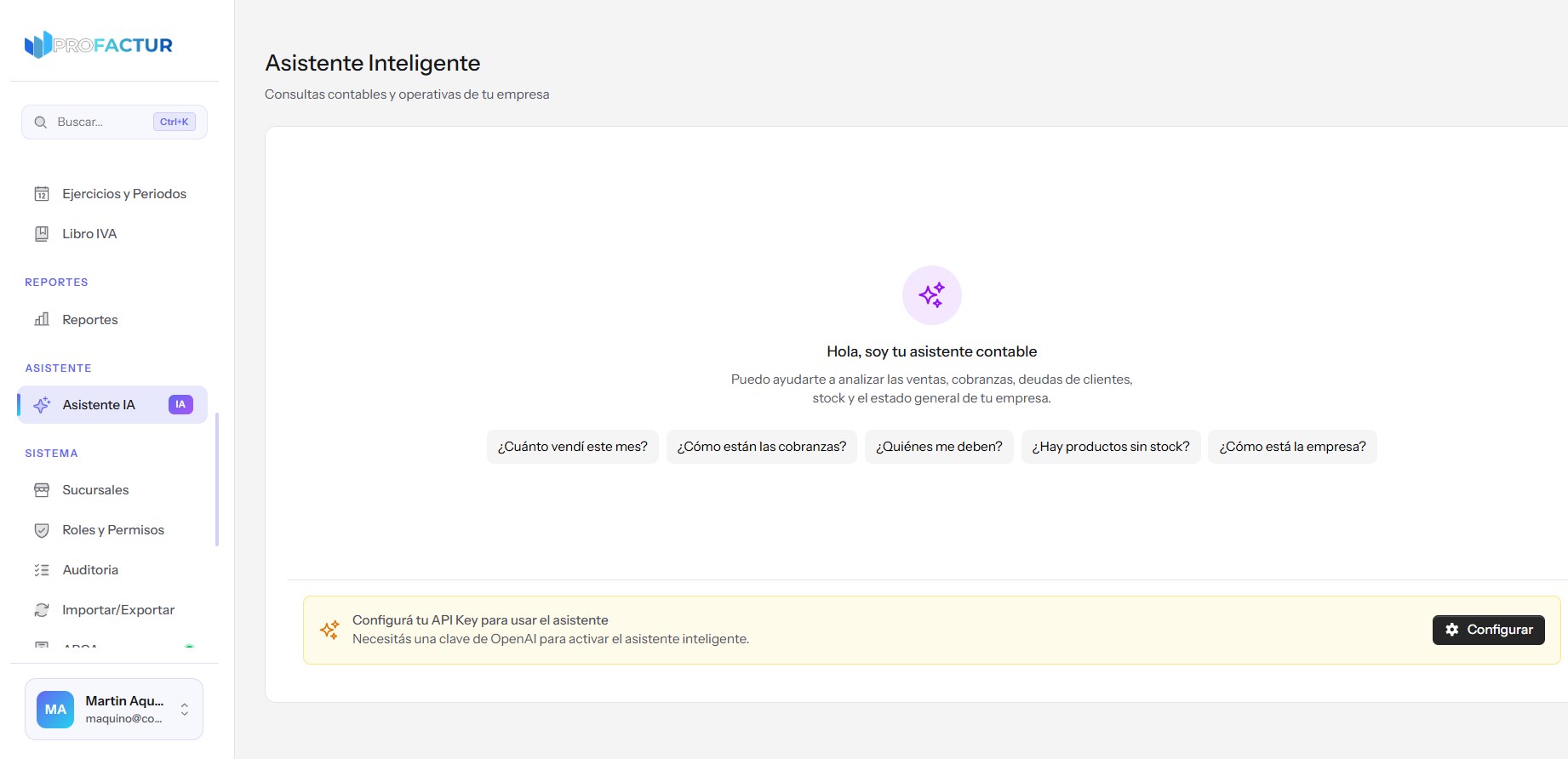The image size is (1568, 759).
Task: Open Importar/Exportar
Action: 112,610
